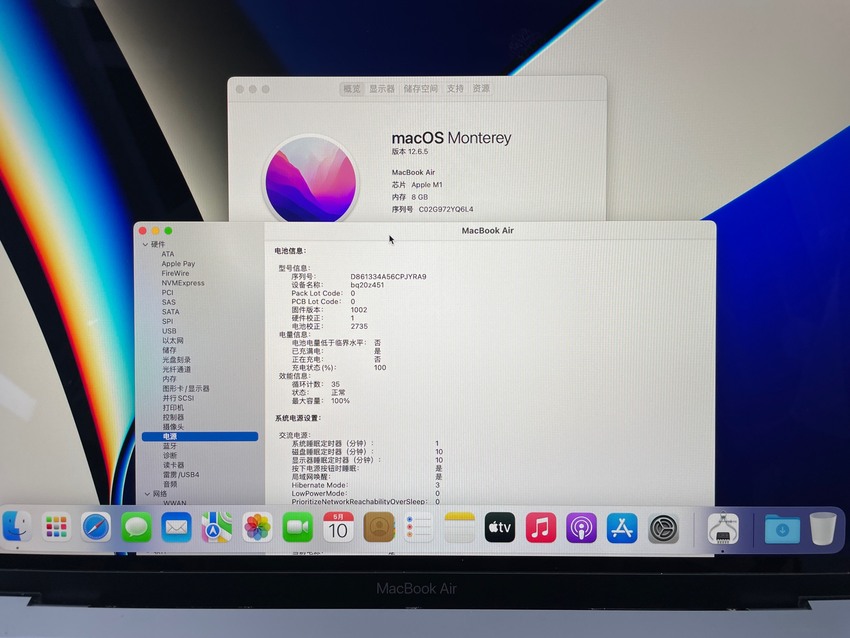Select SAS in sidebar
The height and width of the screenshot is (638, 850).
coord(169,302)
